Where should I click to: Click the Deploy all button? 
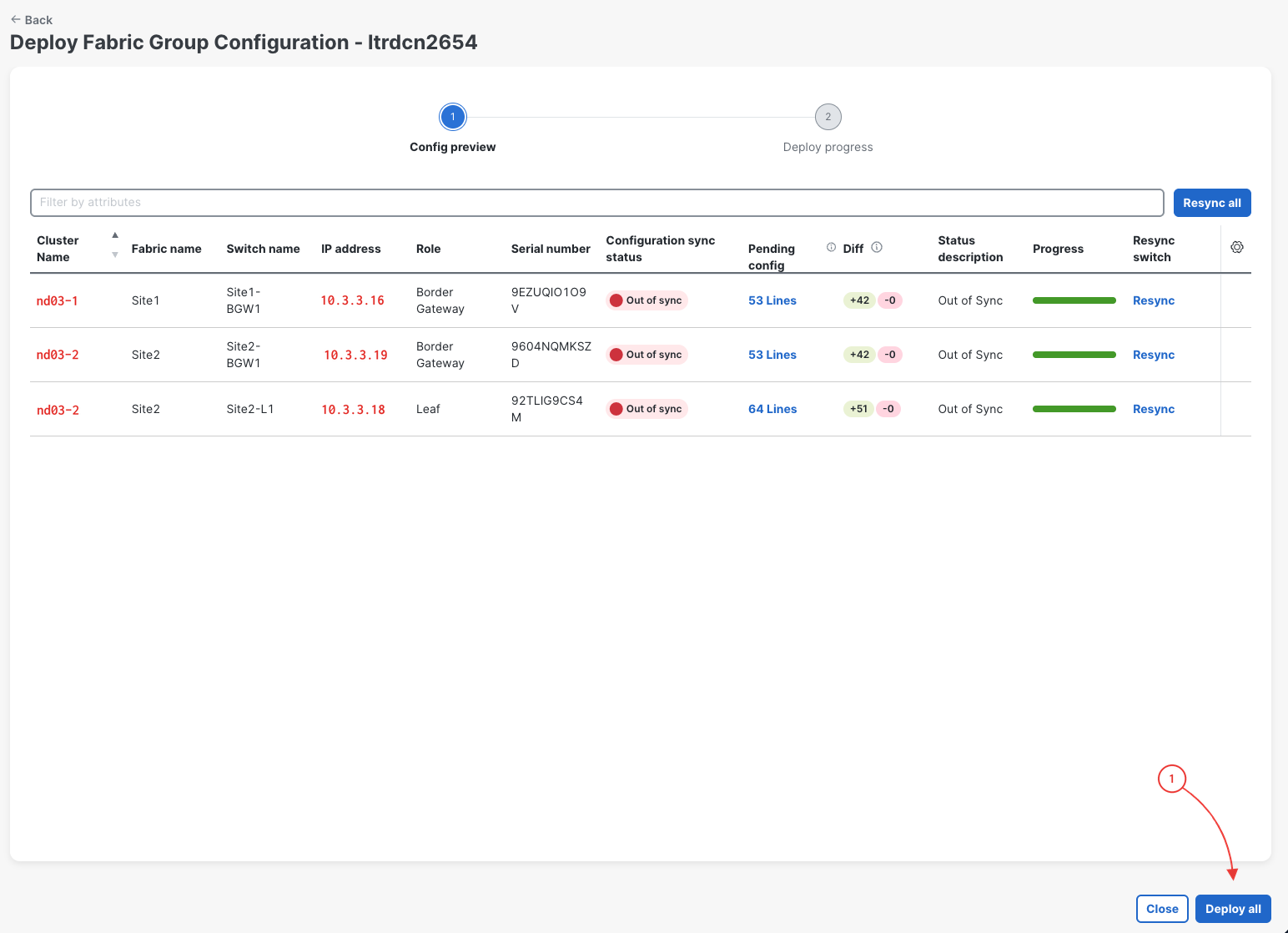(1233, 909)
